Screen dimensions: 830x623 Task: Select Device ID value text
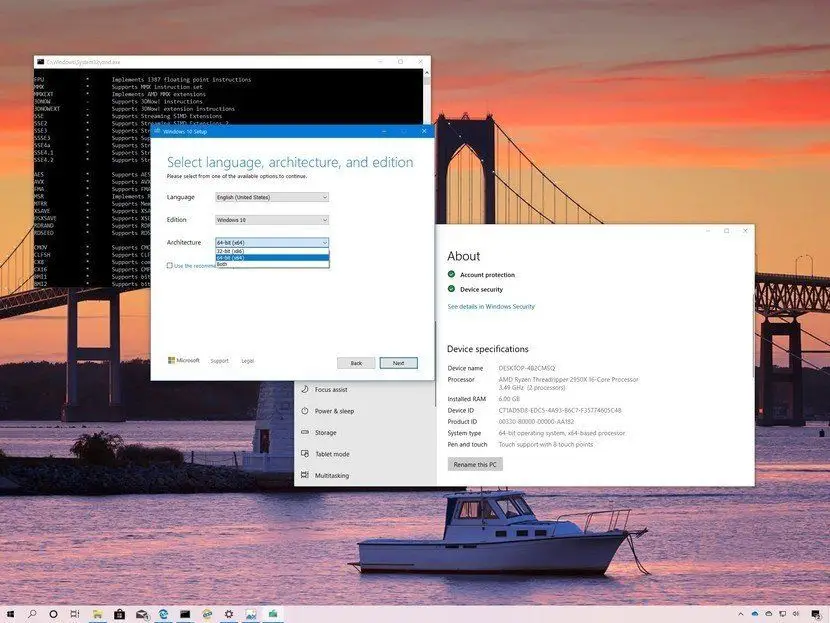tap(560, 410)
